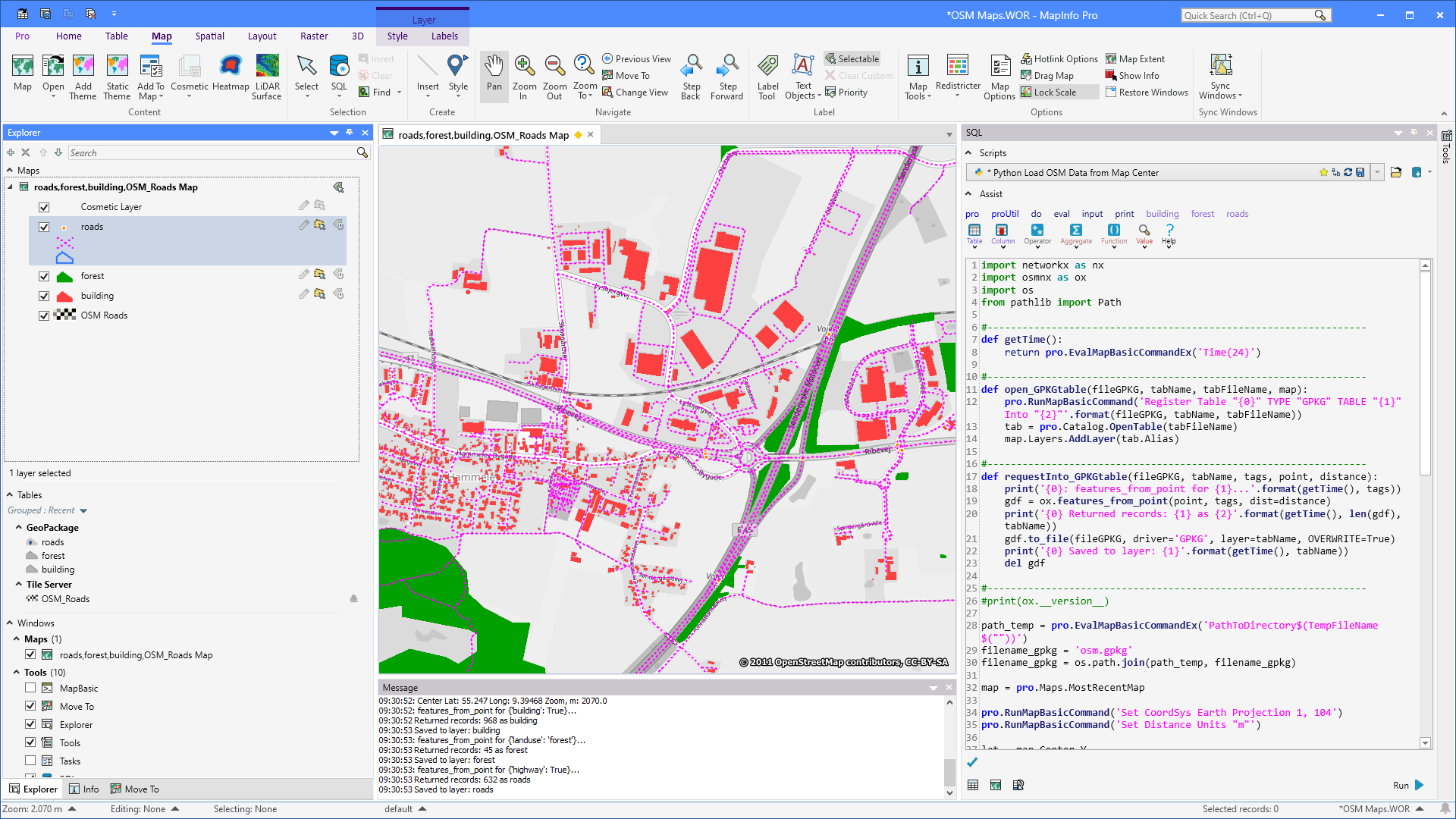Viewport: 1456px width, 819px height.
Task: Uncheck the OSM Roads layer visibility
Action: 44,315
